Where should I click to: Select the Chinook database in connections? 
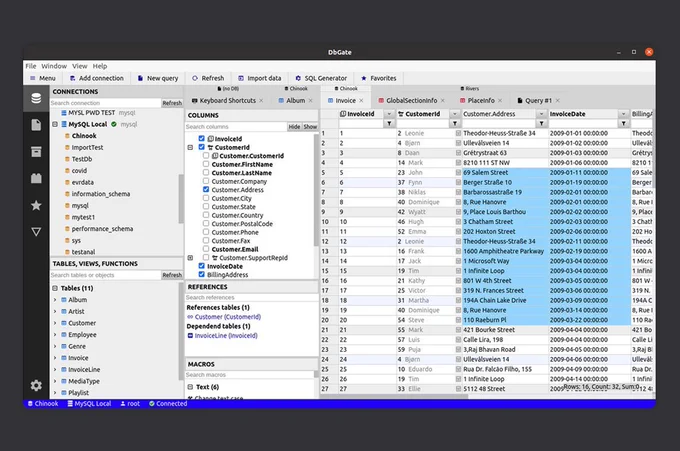tap(84, 136)
